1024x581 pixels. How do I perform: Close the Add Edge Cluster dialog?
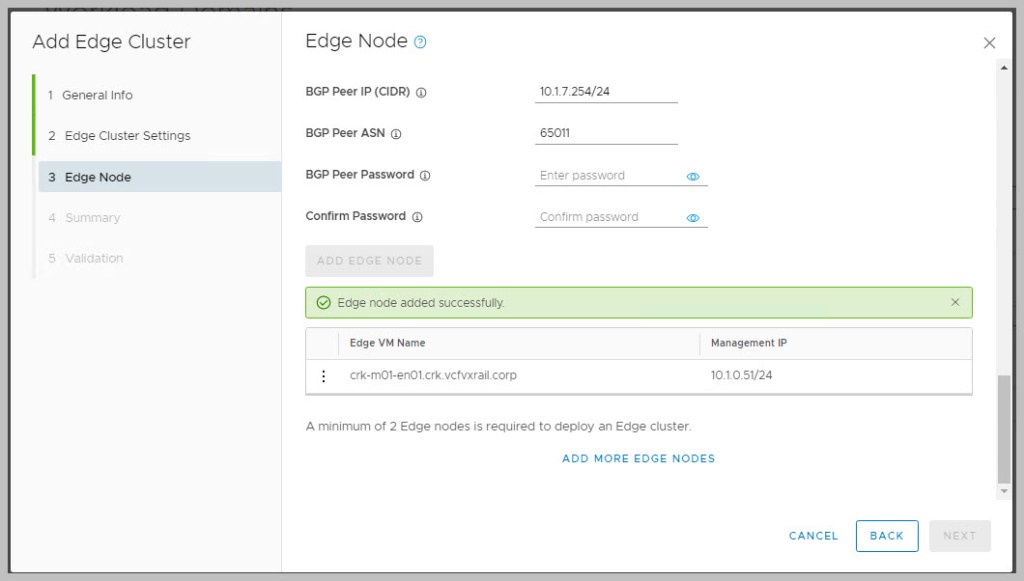(989, 43)
